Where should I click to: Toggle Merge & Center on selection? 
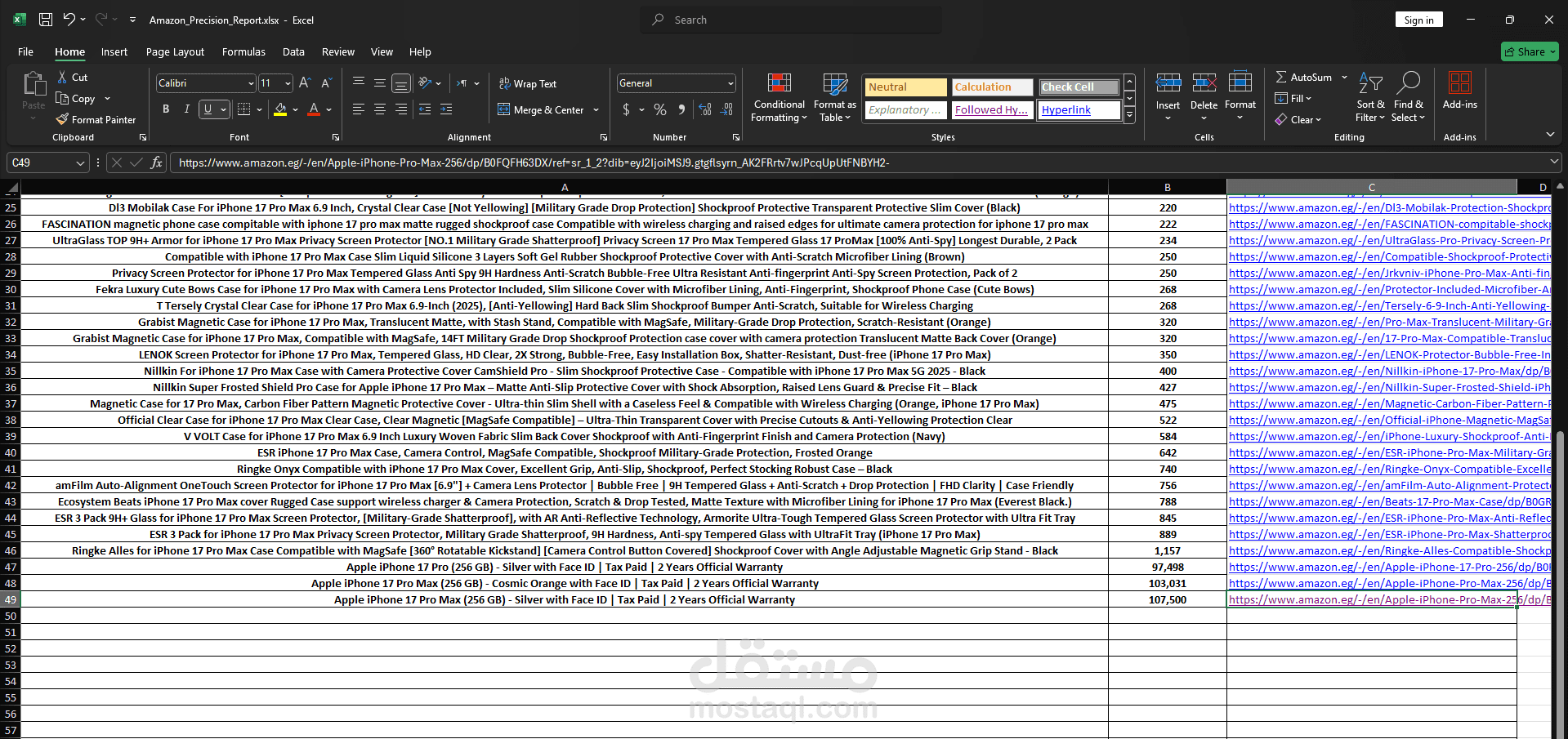(x=541, y=109)
